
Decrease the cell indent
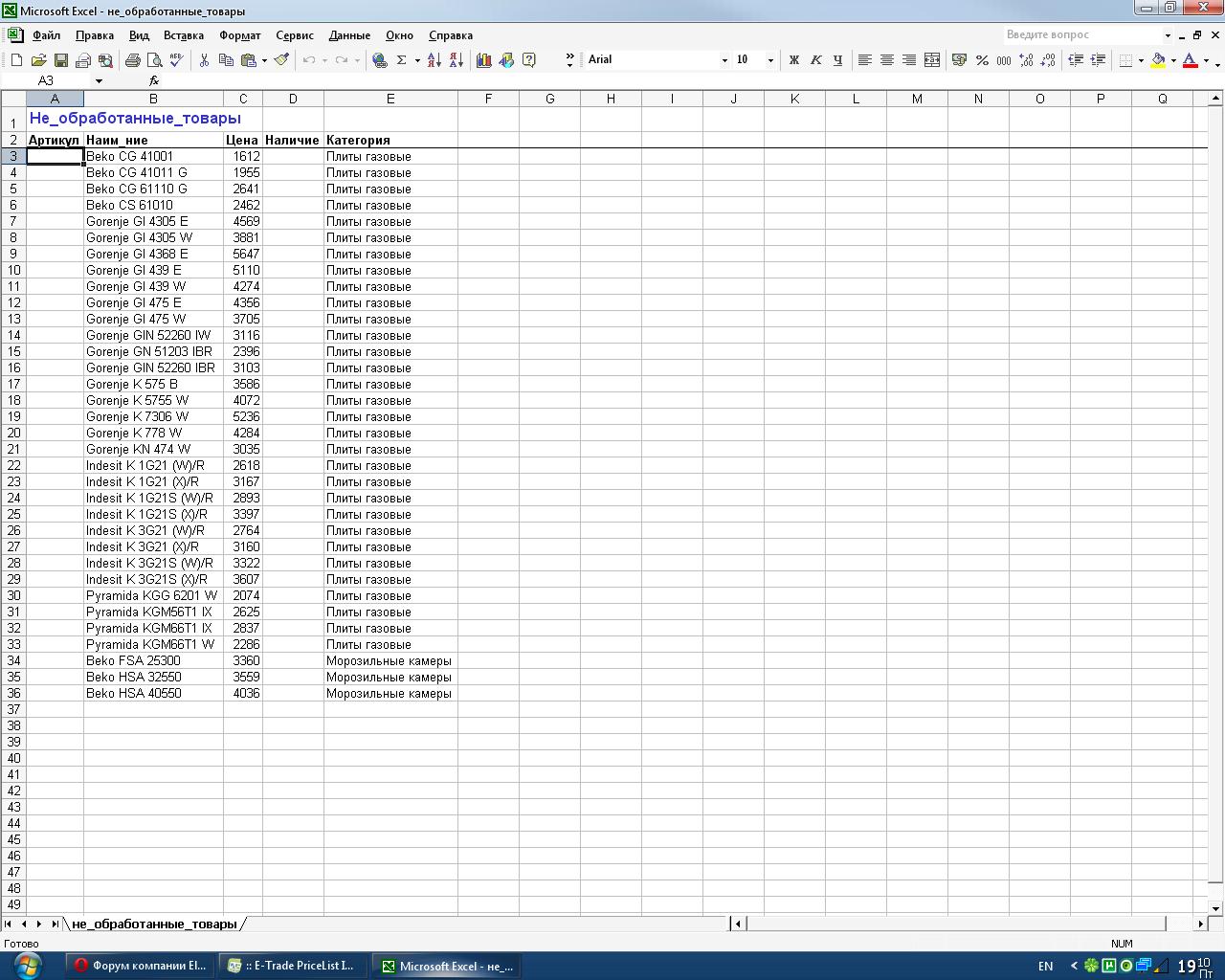[1076, 60]
